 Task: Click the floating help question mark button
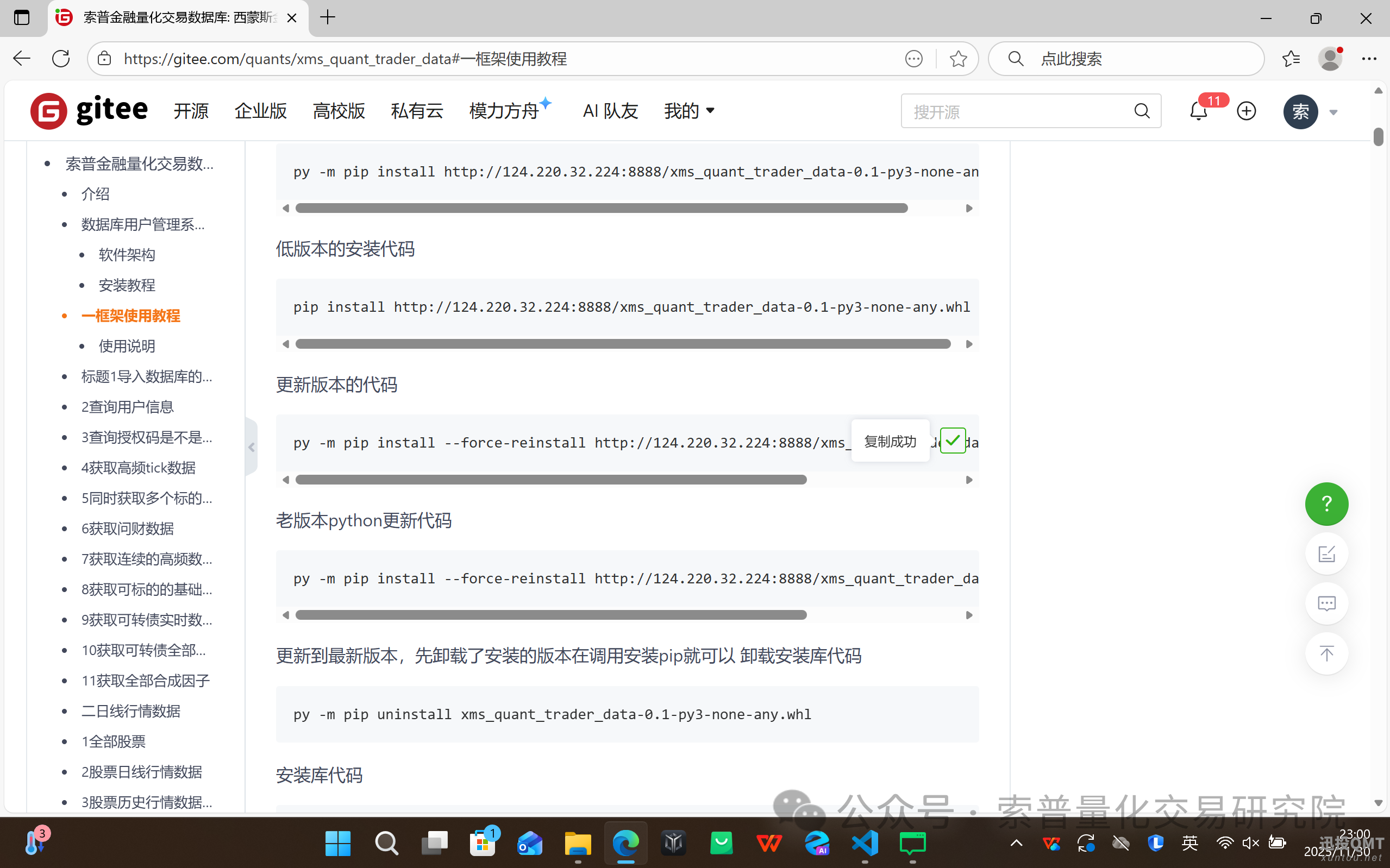click(x=1326, y=504)
